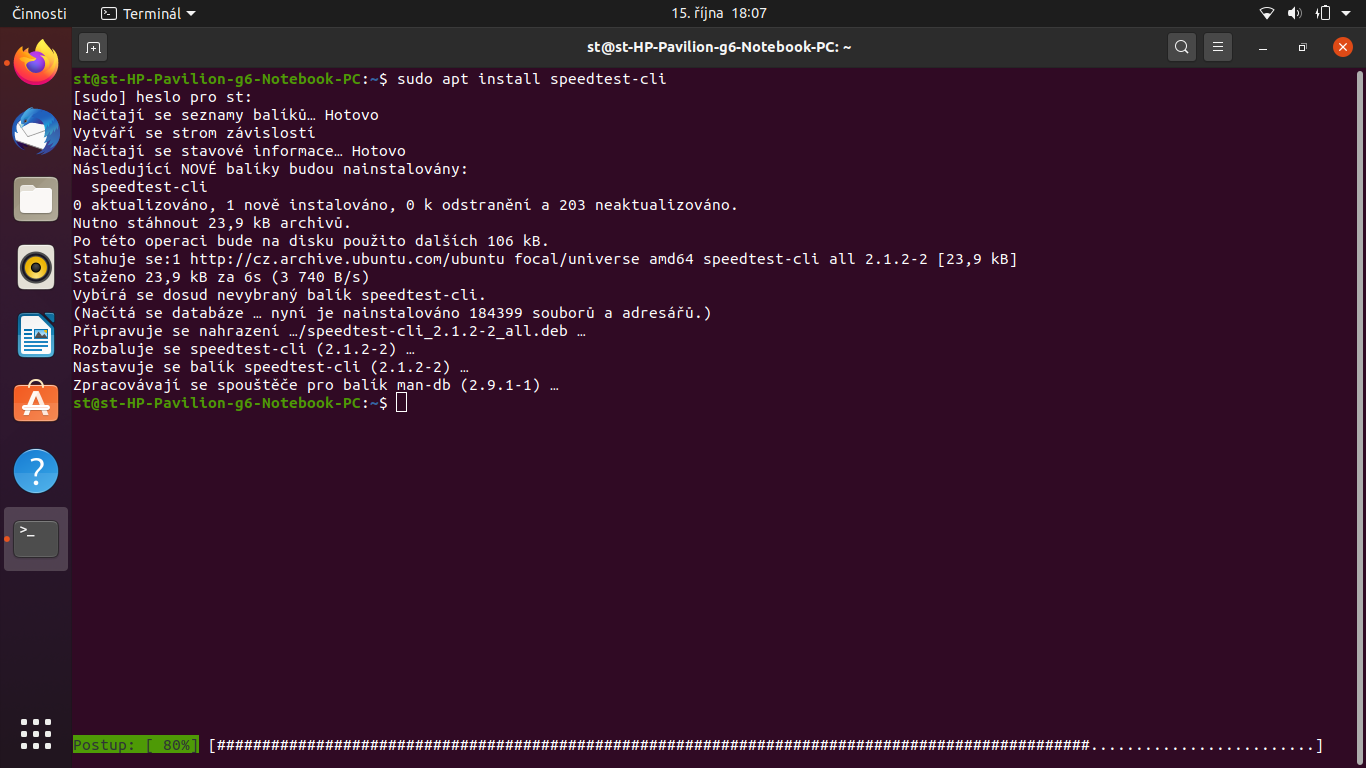
Task: Click the cursor at the empty prompt
Action: 402,403
